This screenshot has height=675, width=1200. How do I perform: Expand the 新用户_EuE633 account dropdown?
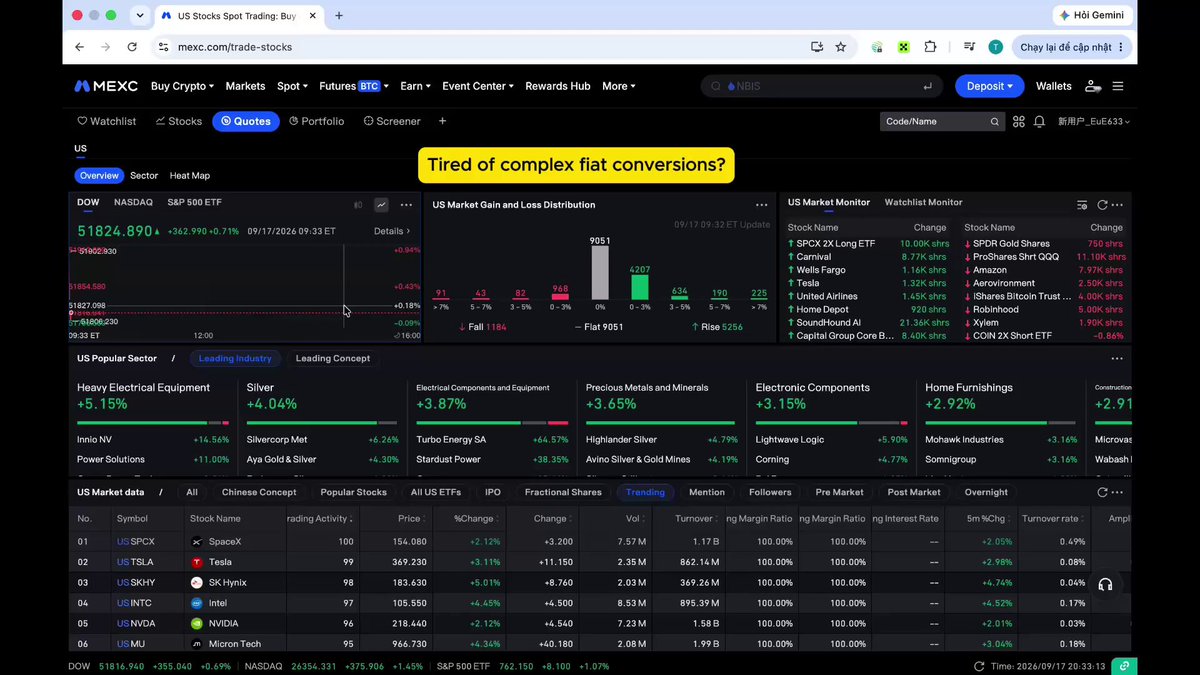pos(1094,121)
